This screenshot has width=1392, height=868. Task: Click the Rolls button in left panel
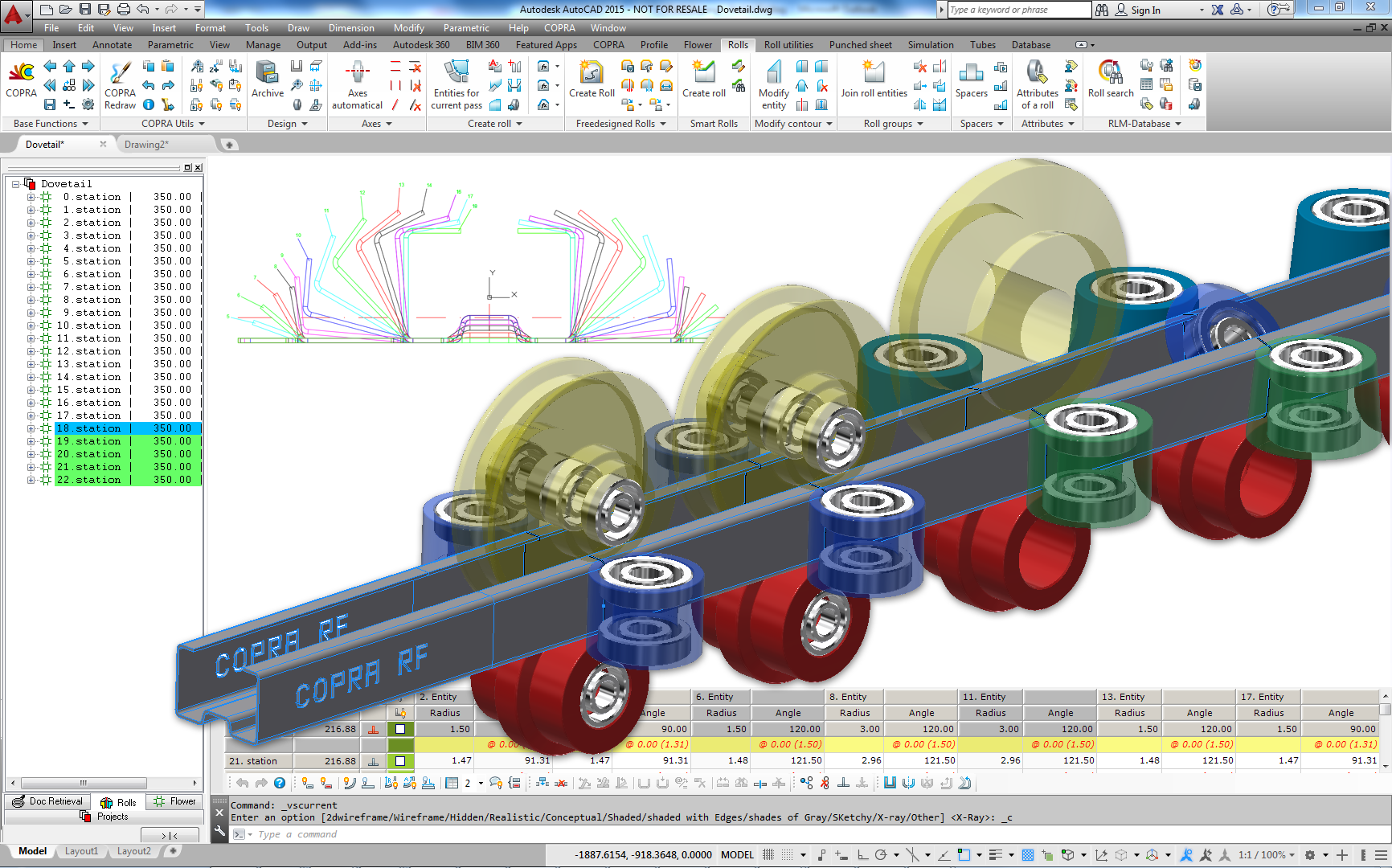(118, 802)
